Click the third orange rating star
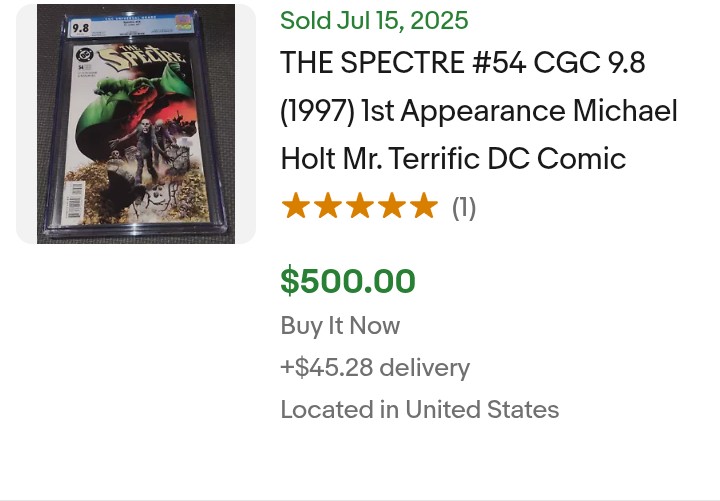This screenshot has height=501, width=720. (360, 206)
